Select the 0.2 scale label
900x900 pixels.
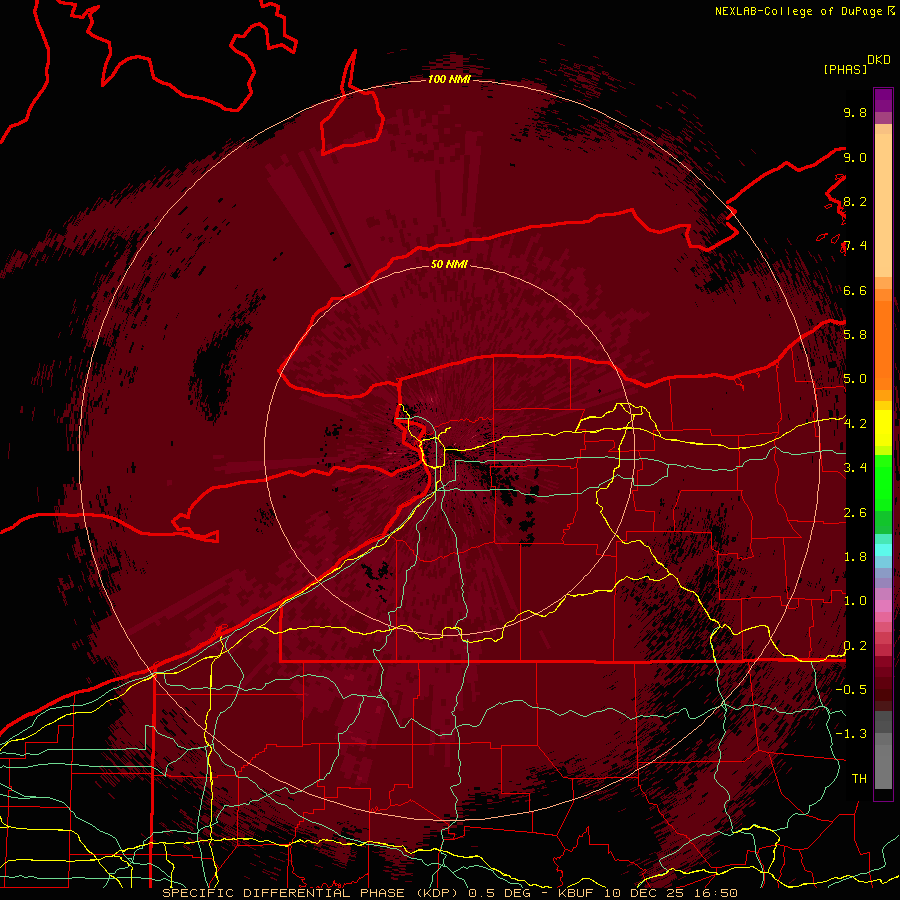click(855, 646)
